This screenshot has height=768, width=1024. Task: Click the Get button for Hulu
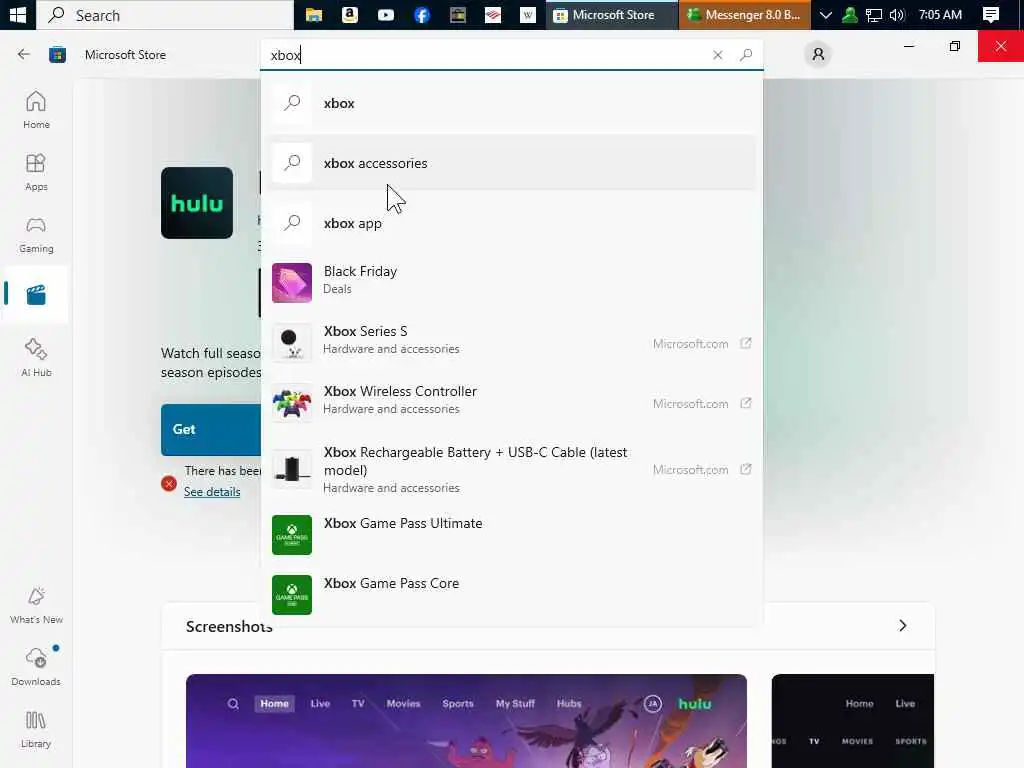tap(211, 429)
